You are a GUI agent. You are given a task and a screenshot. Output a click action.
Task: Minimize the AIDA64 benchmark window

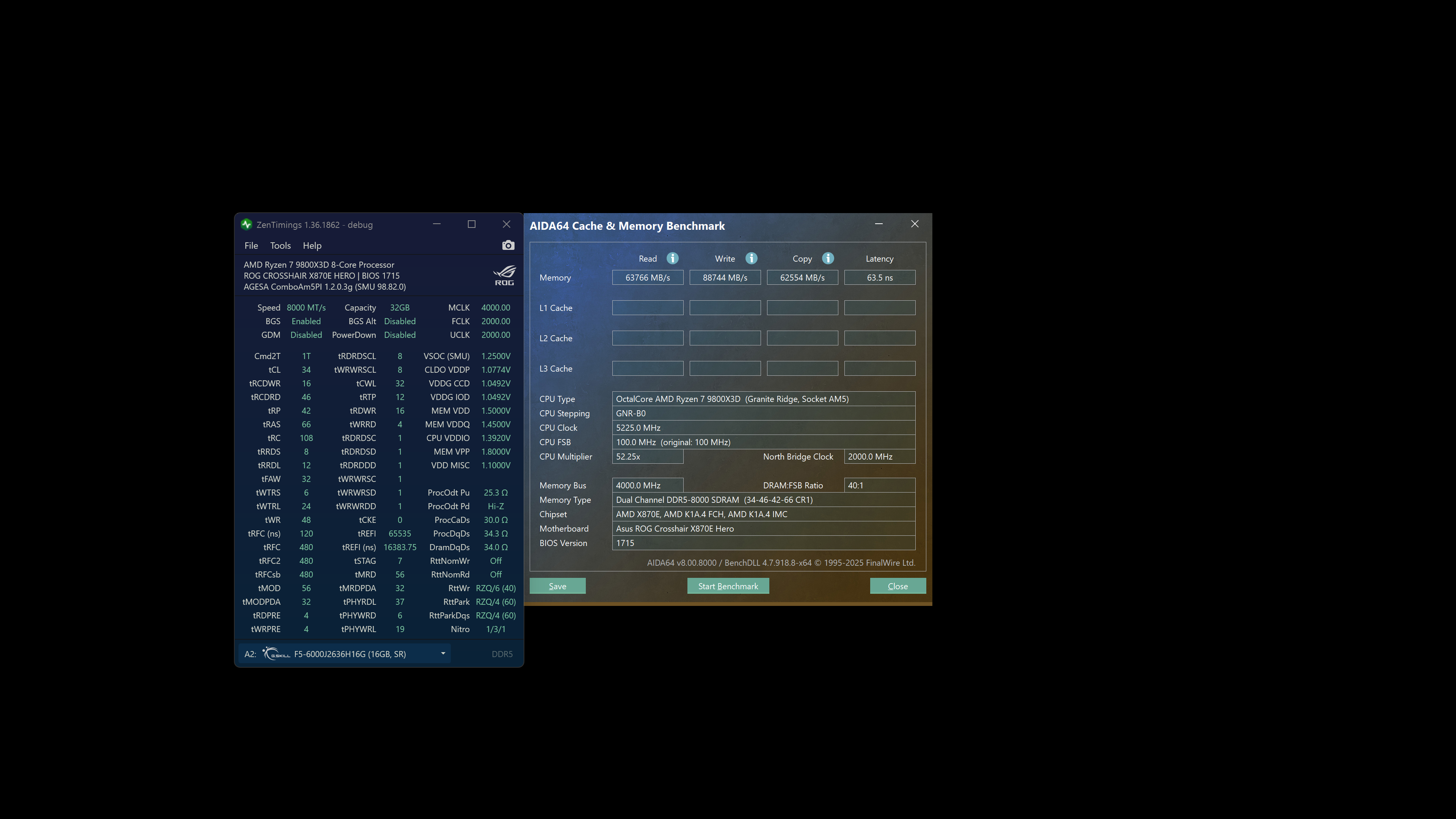[879, 224]
